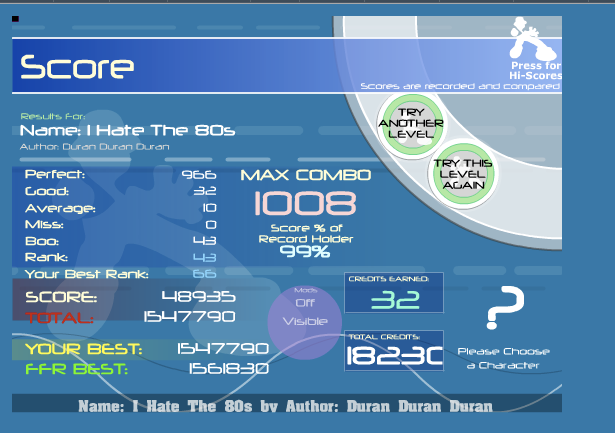Viewport: 615px width, 433px height.
Task: Click the Max Combo 1008 number
Action: tap(304, 205)
